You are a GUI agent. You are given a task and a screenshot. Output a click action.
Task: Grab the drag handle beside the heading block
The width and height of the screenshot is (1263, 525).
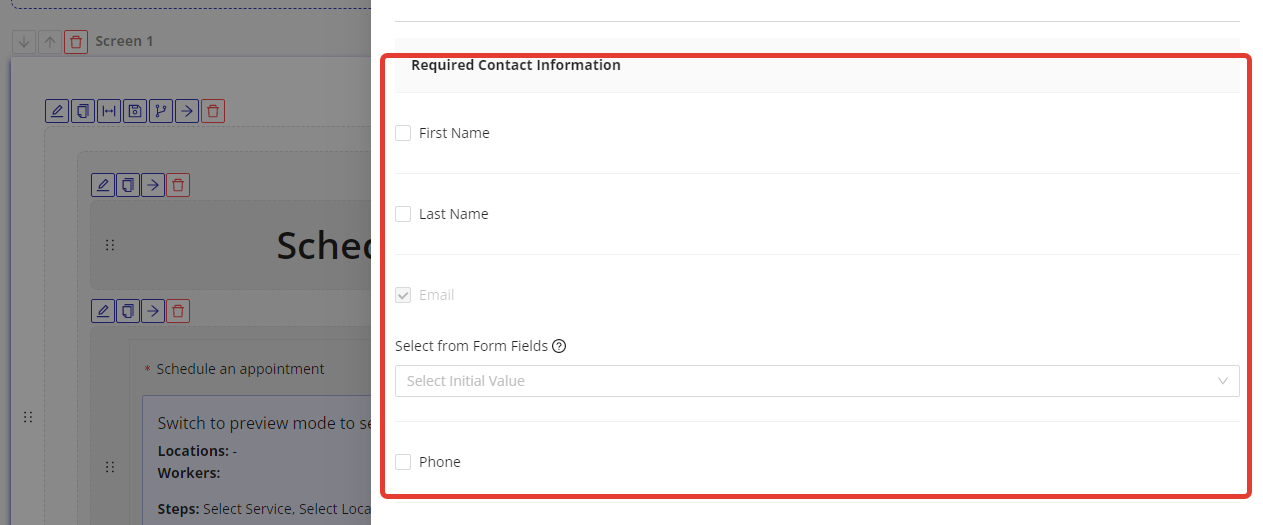click(x=110, y=245)
